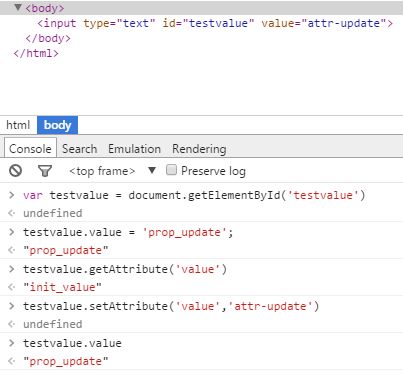
Task: Enable the Preserve log checkbox
Action: pyautogui.click(x=171, y=170)
